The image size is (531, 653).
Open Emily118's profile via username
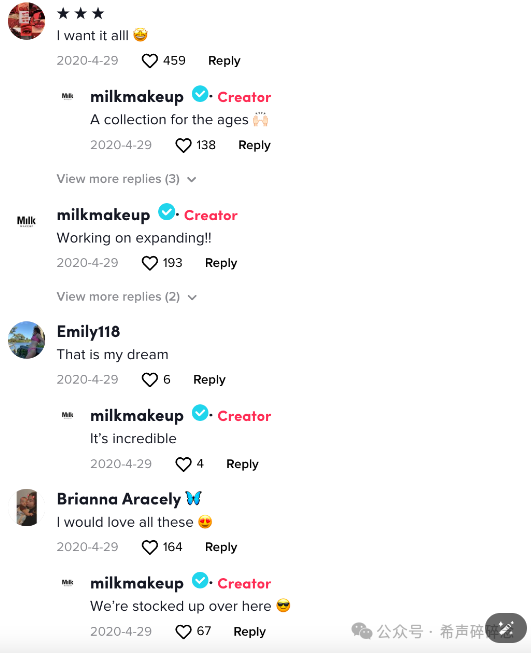click(x=88, y=332)
